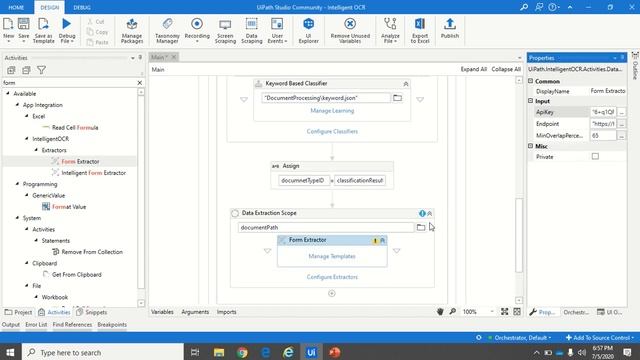Click the MinOverlapPercentage value field

(x=603, y=136)
